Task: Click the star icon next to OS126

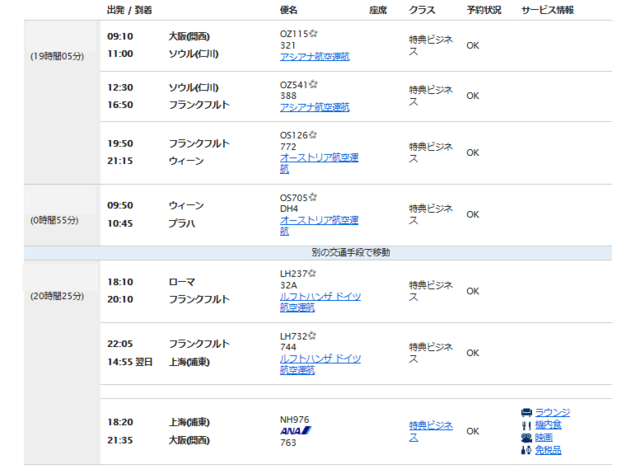Action: click(x=313, y=135)
